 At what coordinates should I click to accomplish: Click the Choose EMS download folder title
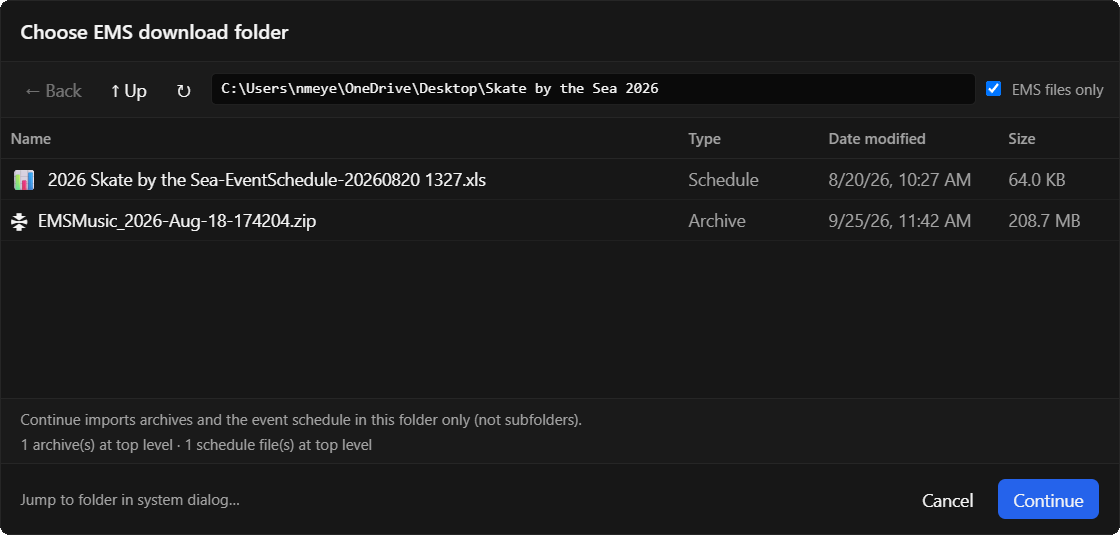pos(154,32)
